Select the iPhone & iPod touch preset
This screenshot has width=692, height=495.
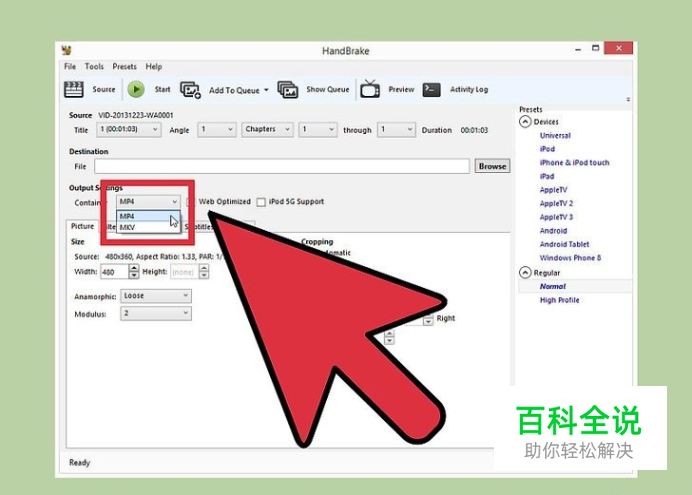[574, 163]
